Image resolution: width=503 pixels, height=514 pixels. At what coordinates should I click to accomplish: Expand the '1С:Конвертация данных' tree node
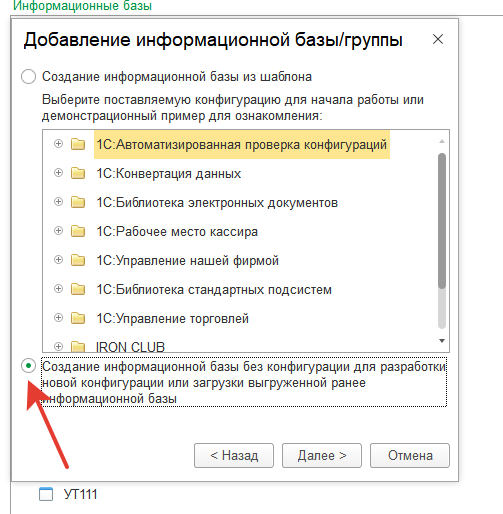tap(58, 173)
